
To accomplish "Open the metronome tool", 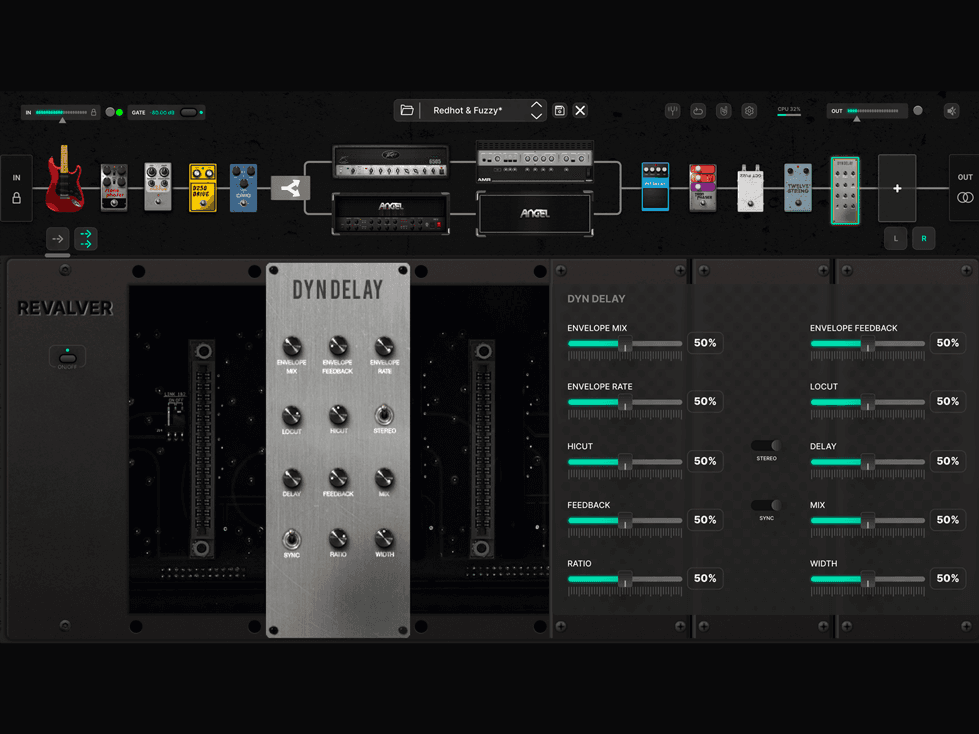I will pyautogui.click(x=723, y=110).
